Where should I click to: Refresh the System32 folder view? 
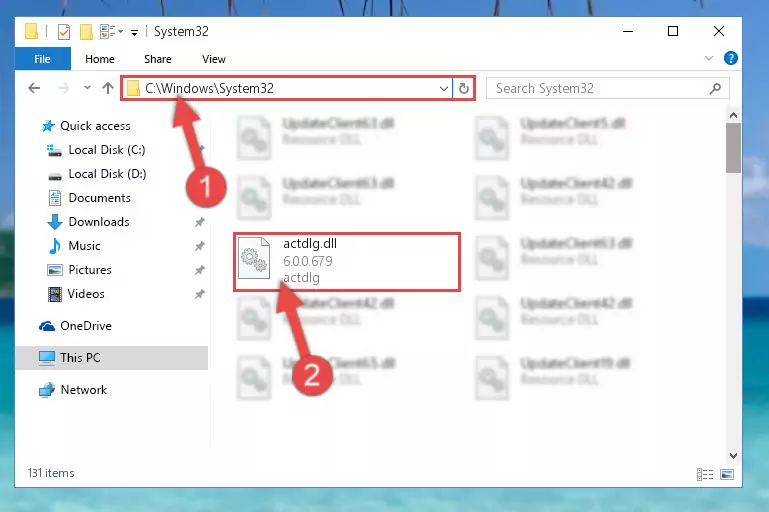coord(463,88)
